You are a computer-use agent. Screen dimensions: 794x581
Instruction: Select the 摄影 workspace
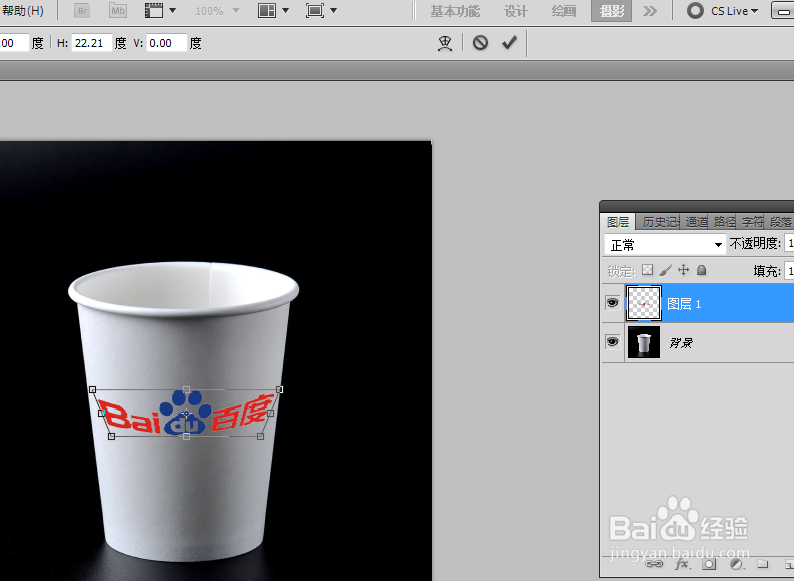pyautogui.click(x=611, y=11)
